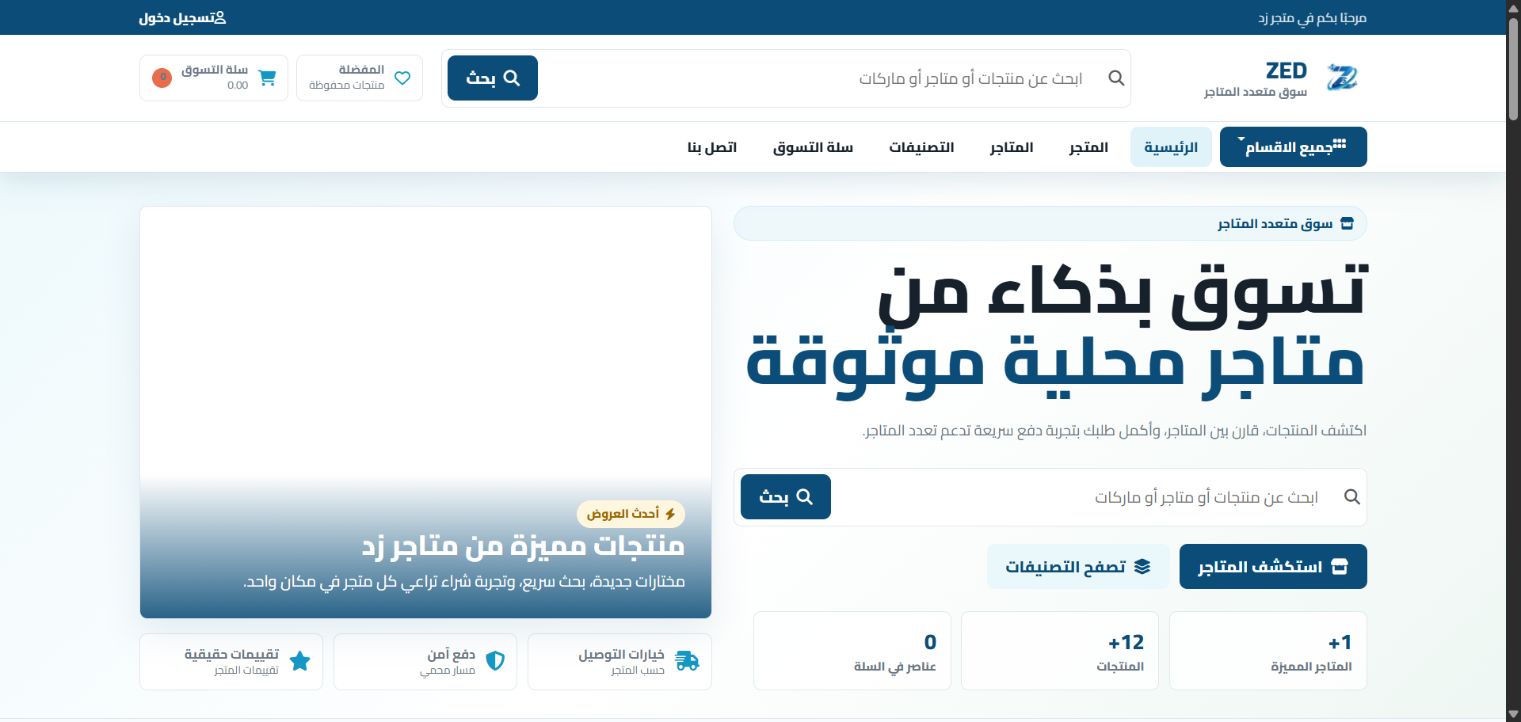Click the منتجات مميزة من متاجر زد banner
The image size is (1521, 722).
tap(426, 413)
